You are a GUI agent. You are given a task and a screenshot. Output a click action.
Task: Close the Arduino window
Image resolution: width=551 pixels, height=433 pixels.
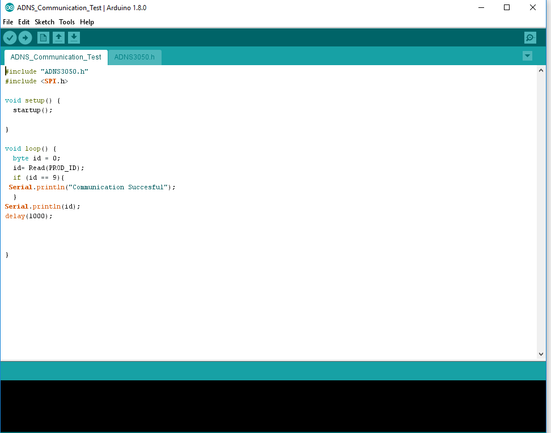[x=533, y=7]
